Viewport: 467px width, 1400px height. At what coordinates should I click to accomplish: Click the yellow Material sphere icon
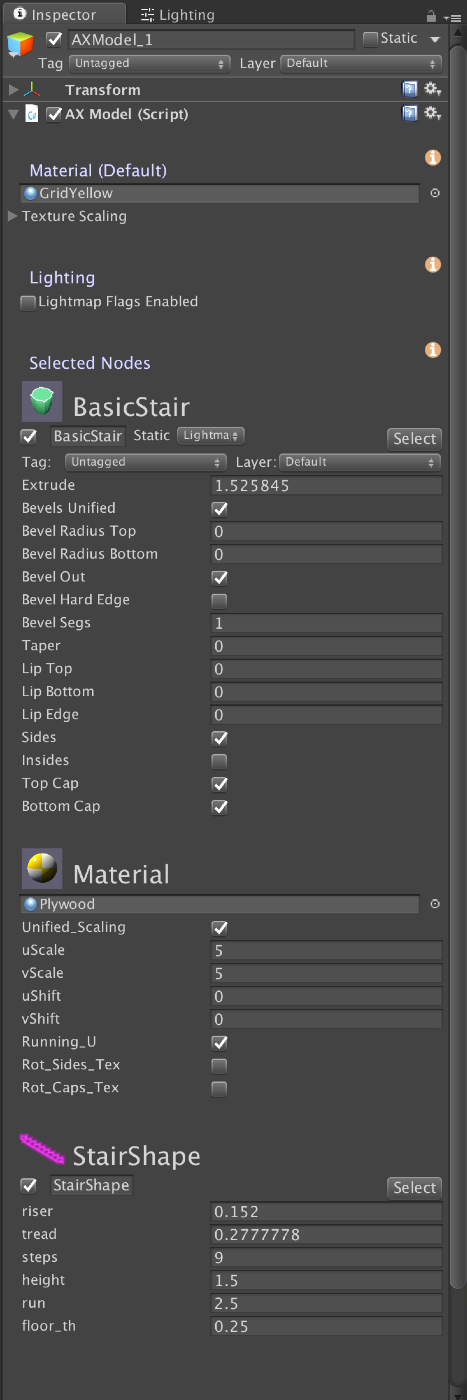click(x=42, y=868)
